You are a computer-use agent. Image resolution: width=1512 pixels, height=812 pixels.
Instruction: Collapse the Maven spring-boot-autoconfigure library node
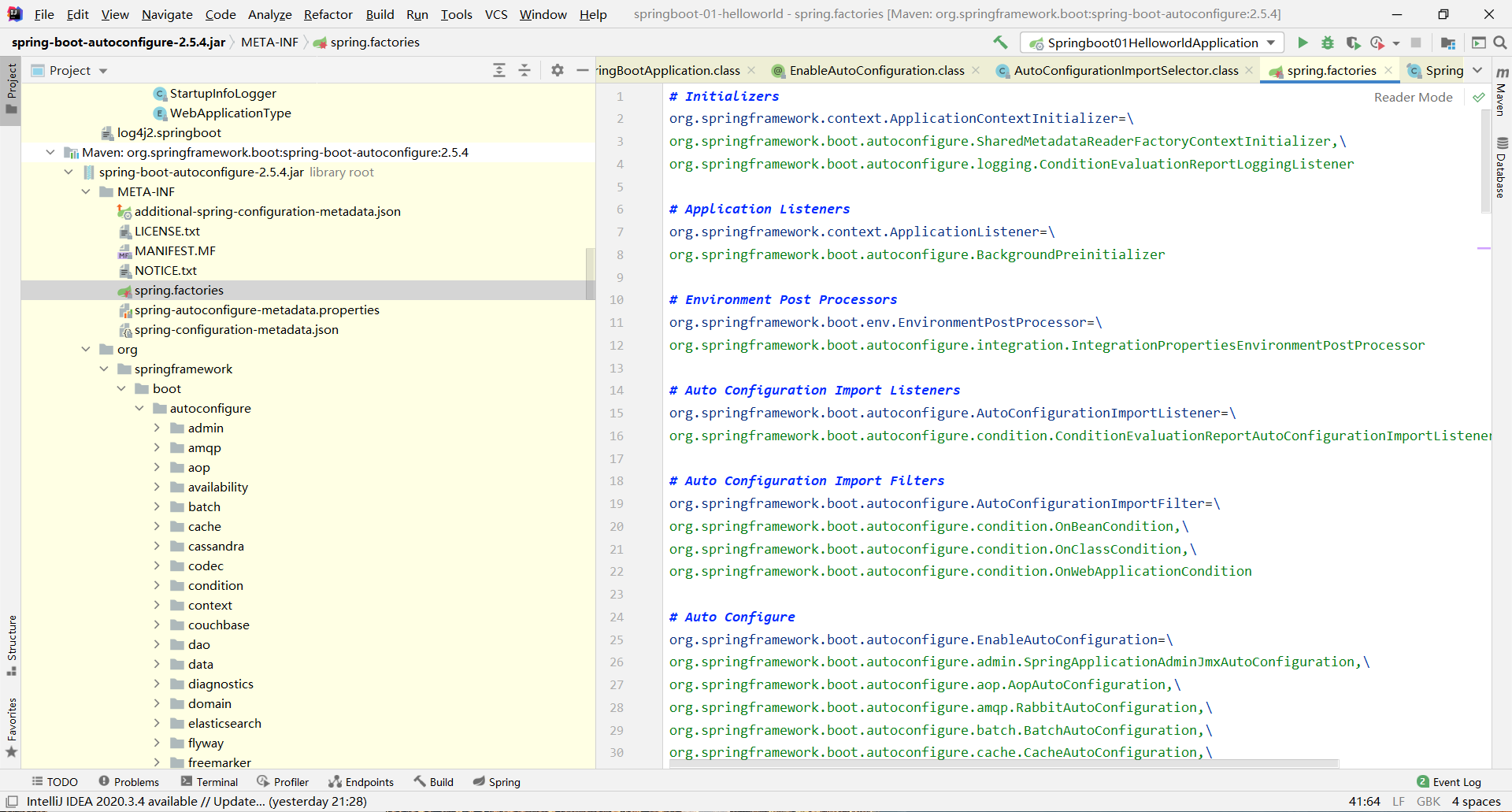pos(50,152)
